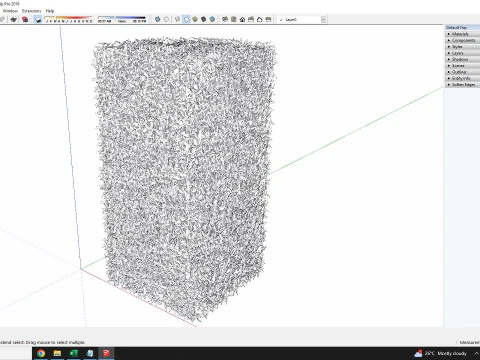Screen dimensions: 480x360
Task: Open the Help menu
Action: pyautogui.click(x=50, y=11)
